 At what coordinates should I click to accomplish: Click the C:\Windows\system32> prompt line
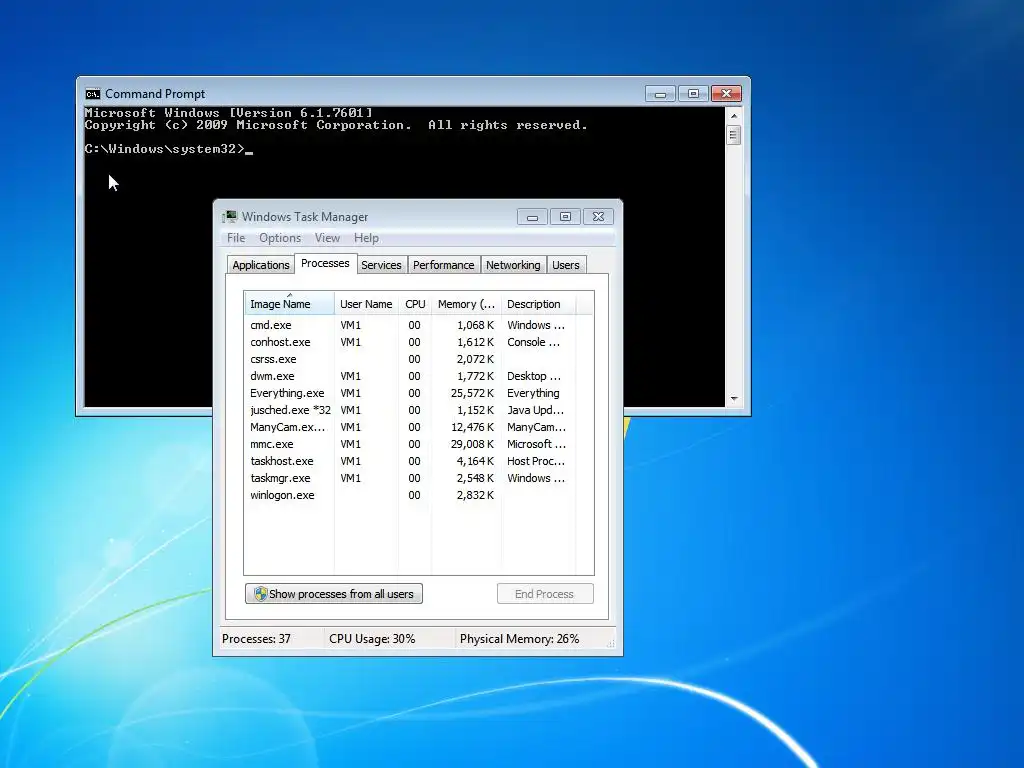168,149
